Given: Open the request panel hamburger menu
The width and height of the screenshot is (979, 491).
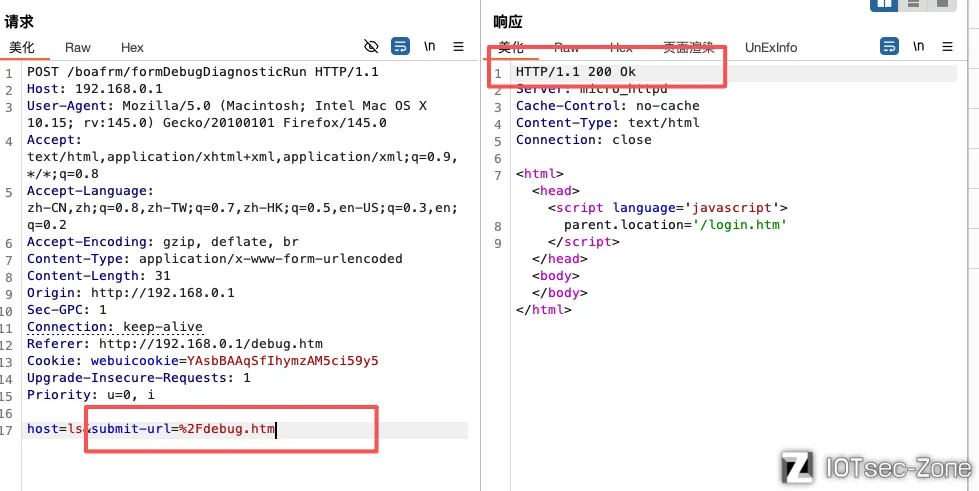Looking at the screenshot, I should pyautogui.click(x=458, y=47).
